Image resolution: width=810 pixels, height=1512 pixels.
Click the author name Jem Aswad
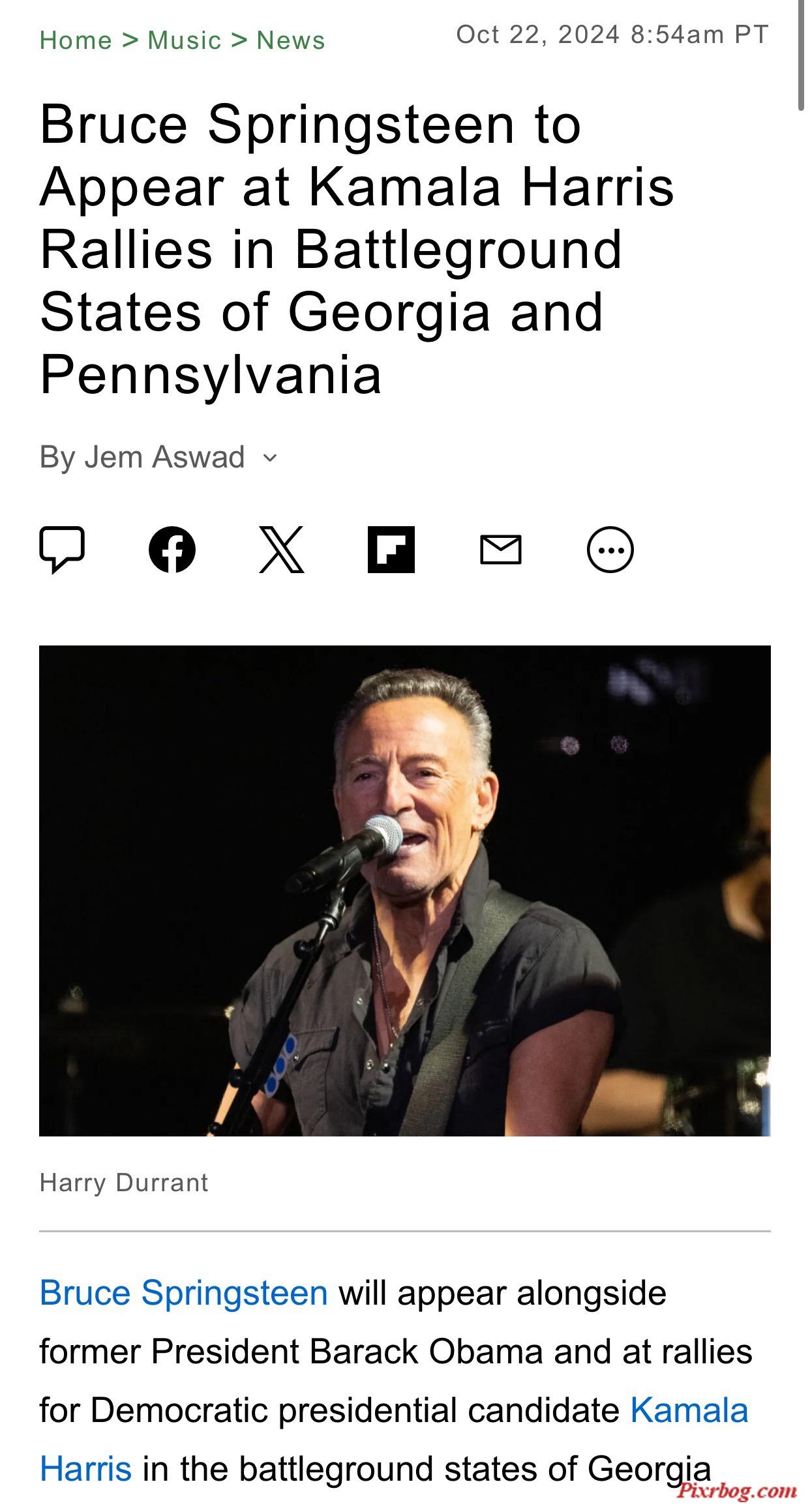(x=164, y=457)
